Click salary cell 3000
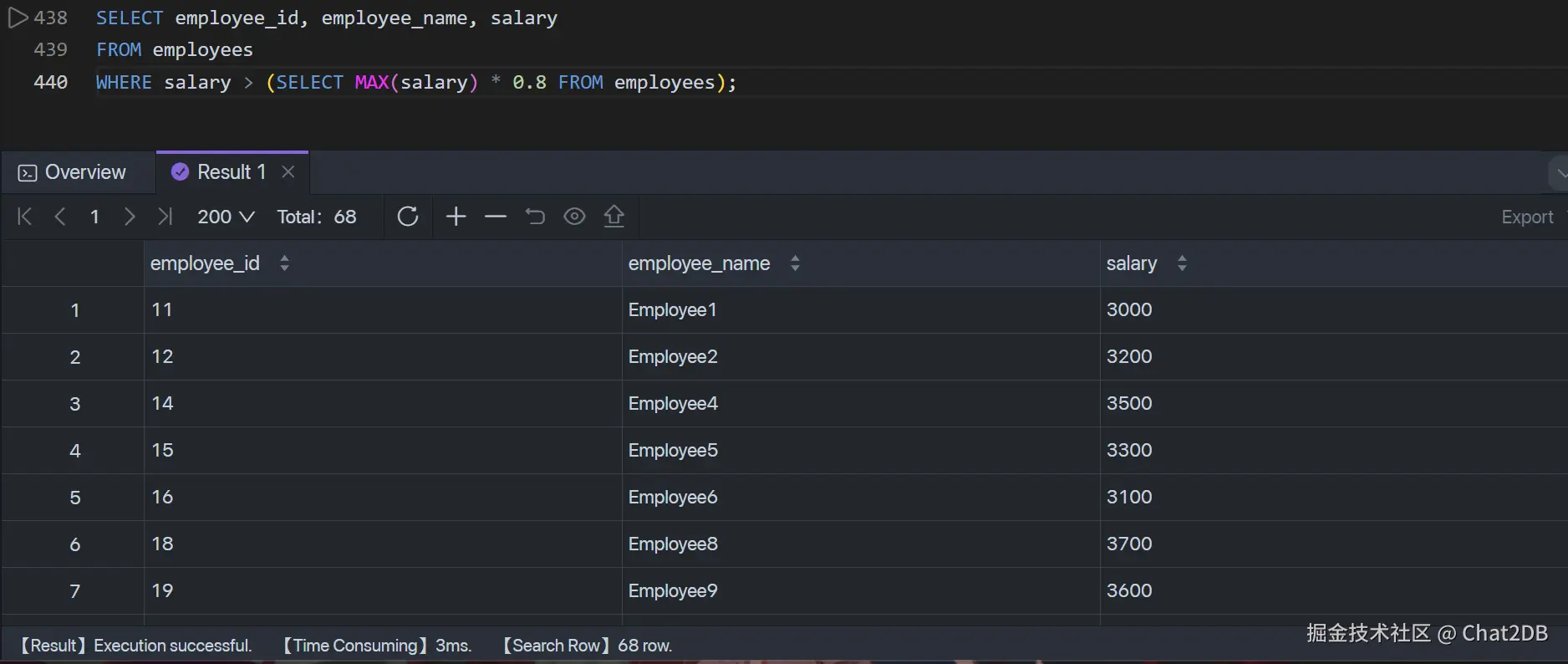 (x=1334, y=310)
